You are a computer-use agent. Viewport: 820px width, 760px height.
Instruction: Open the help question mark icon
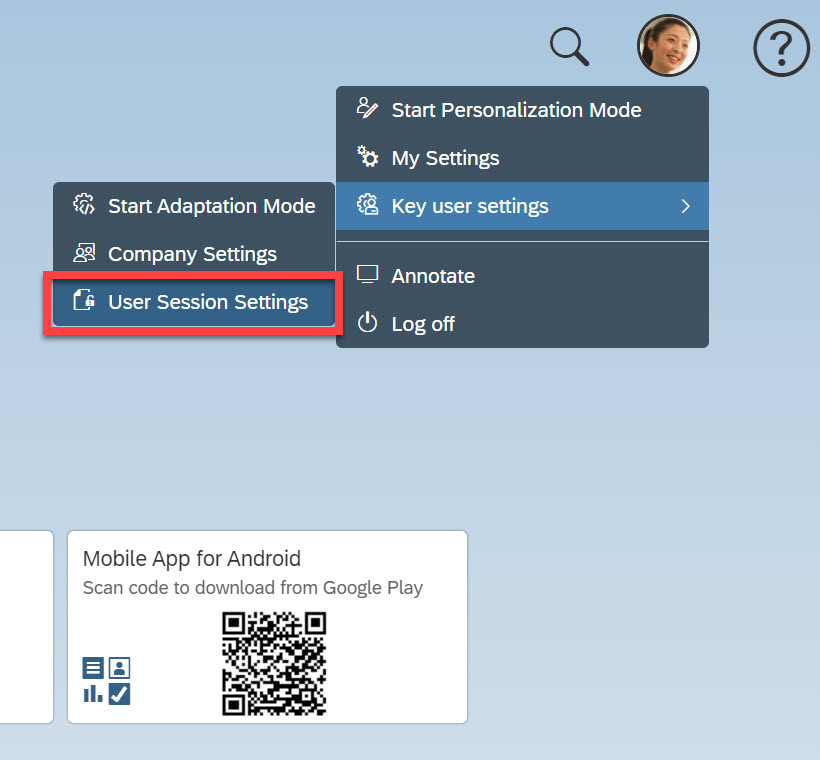click(781, 48)
